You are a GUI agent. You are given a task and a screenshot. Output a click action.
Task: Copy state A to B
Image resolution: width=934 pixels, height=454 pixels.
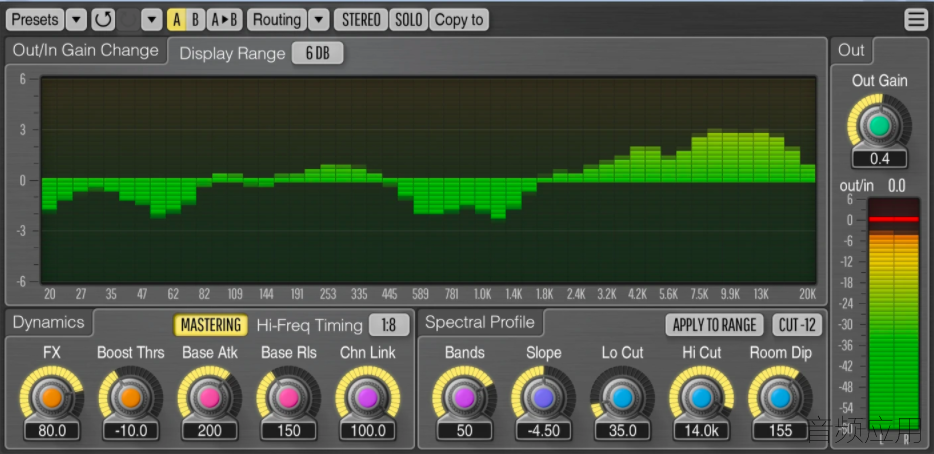click(225, 20)
